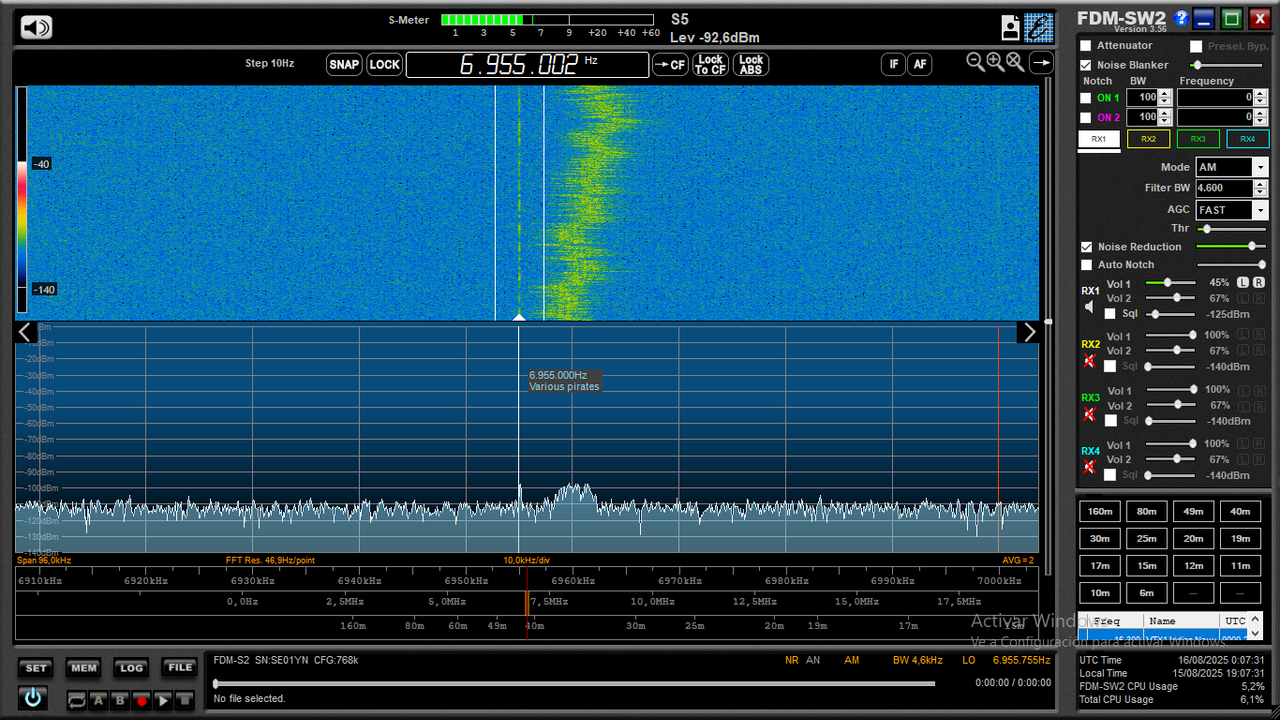Switch to the RX2 receiver tab
Viewport: 1280px width, 720px height.
click(x=1148, y=139)
